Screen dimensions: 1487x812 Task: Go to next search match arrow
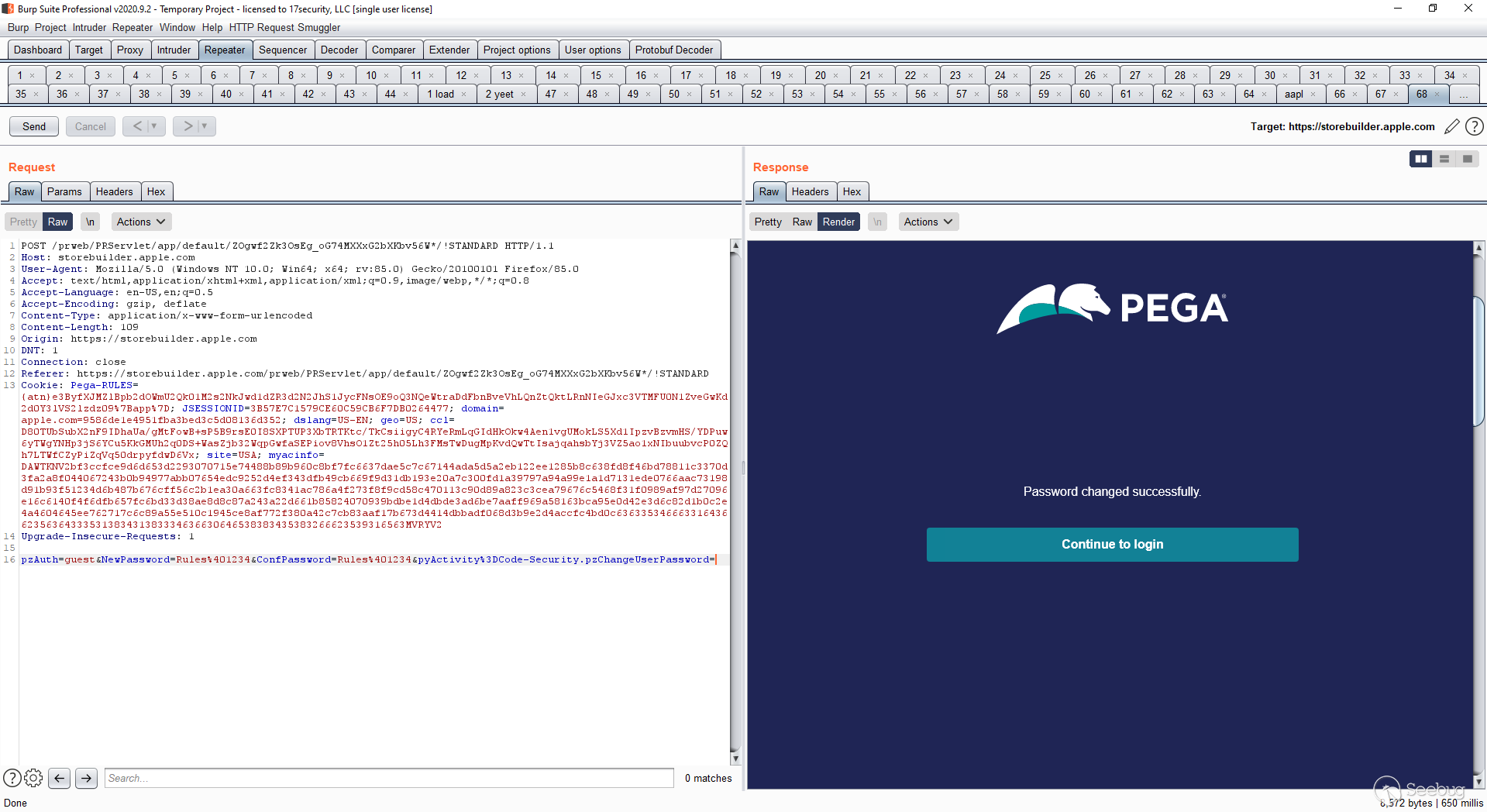pyautogui.click(x=86, y=778)
